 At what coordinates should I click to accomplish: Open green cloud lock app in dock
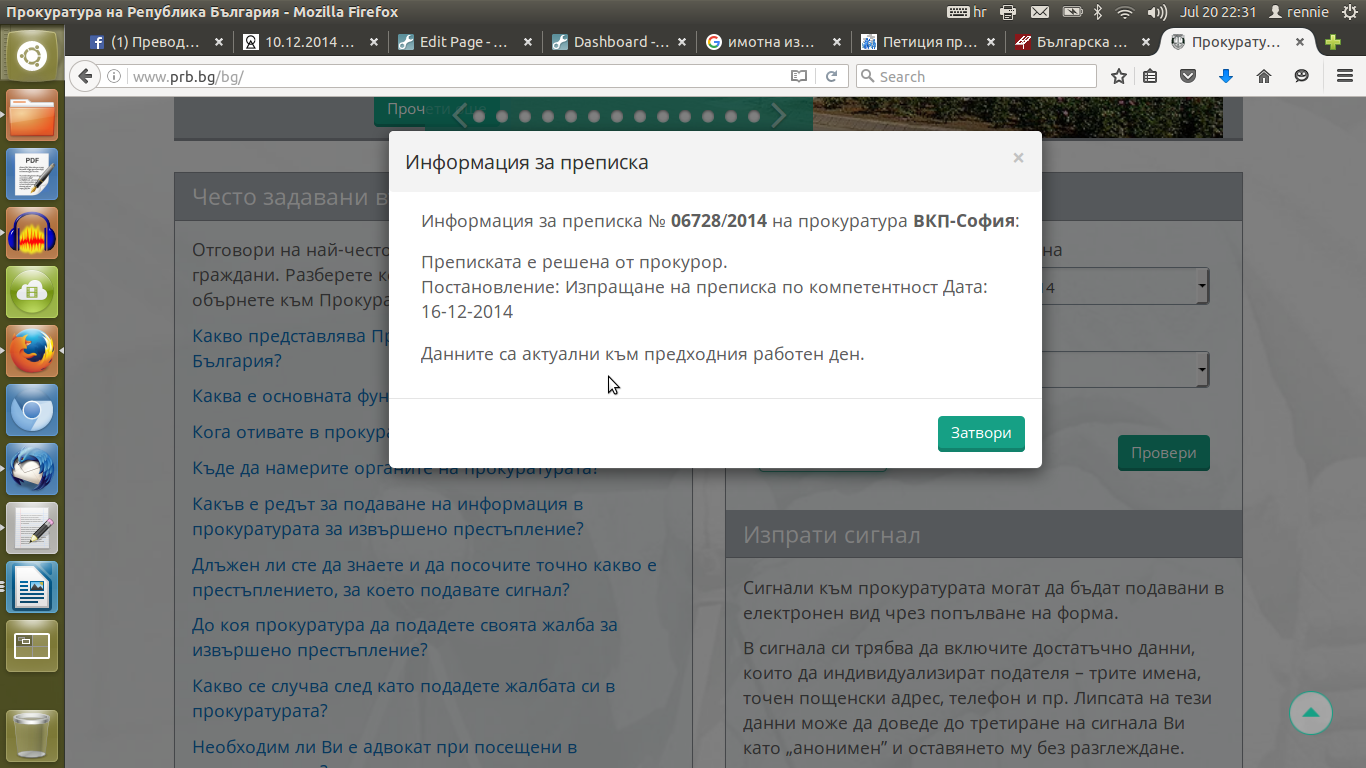coord(32,292)
